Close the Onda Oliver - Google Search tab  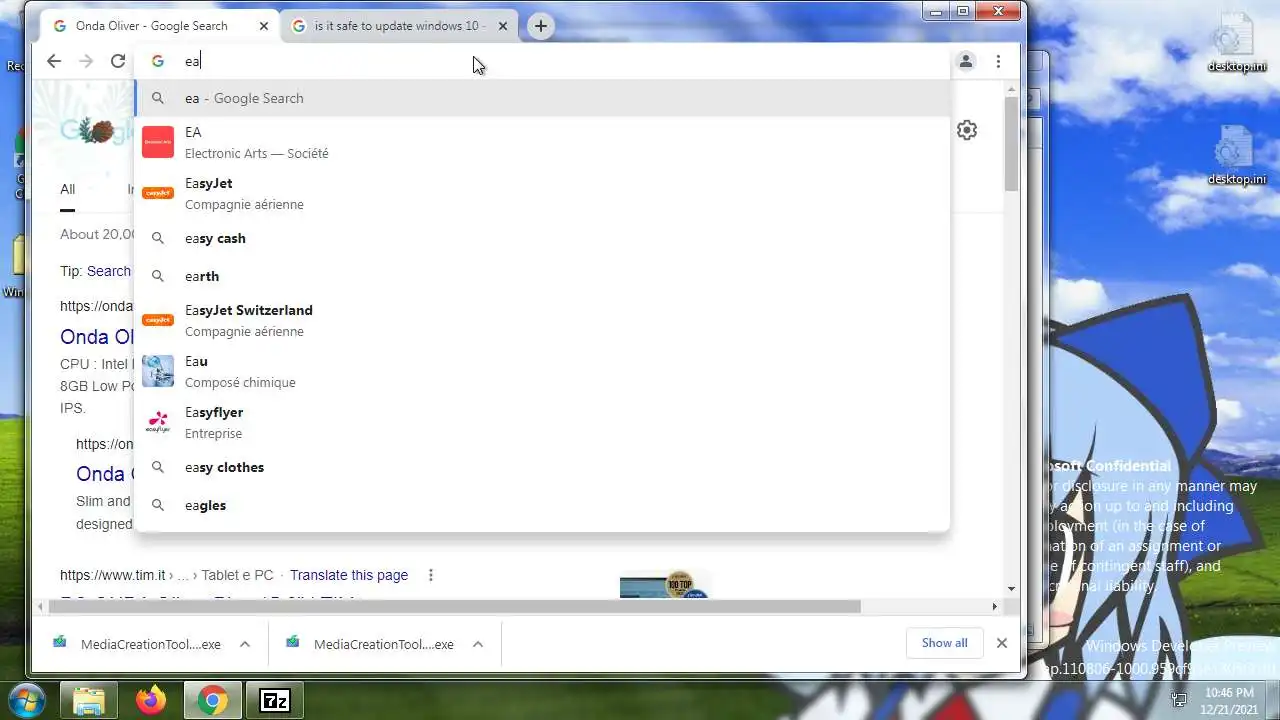264,26
